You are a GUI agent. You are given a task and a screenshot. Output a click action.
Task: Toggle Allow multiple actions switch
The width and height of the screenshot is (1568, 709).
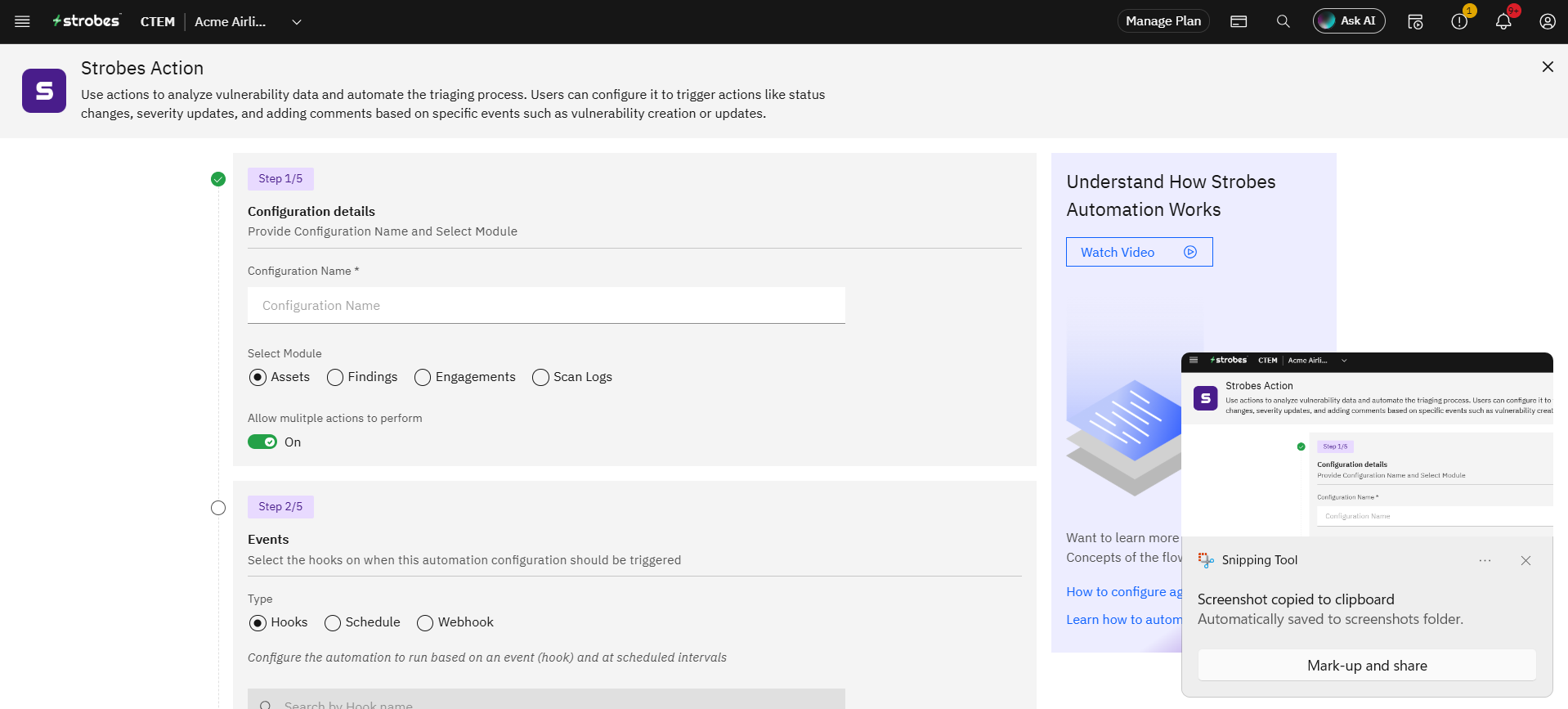coord(262,442)
